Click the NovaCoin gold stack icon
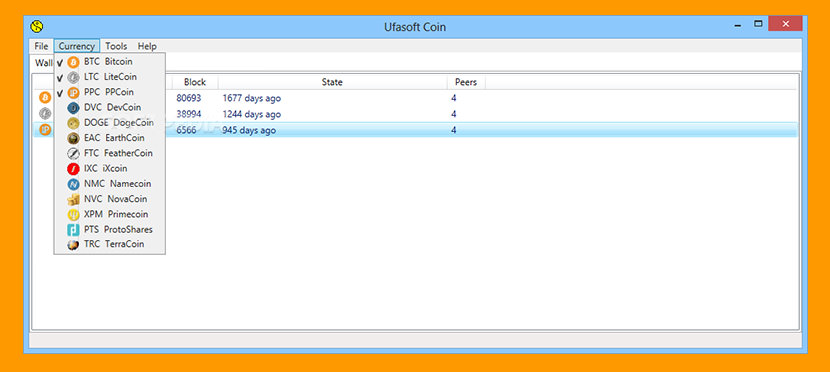The height and width of the screenshot is (372, 830). [x=73, y=199]
